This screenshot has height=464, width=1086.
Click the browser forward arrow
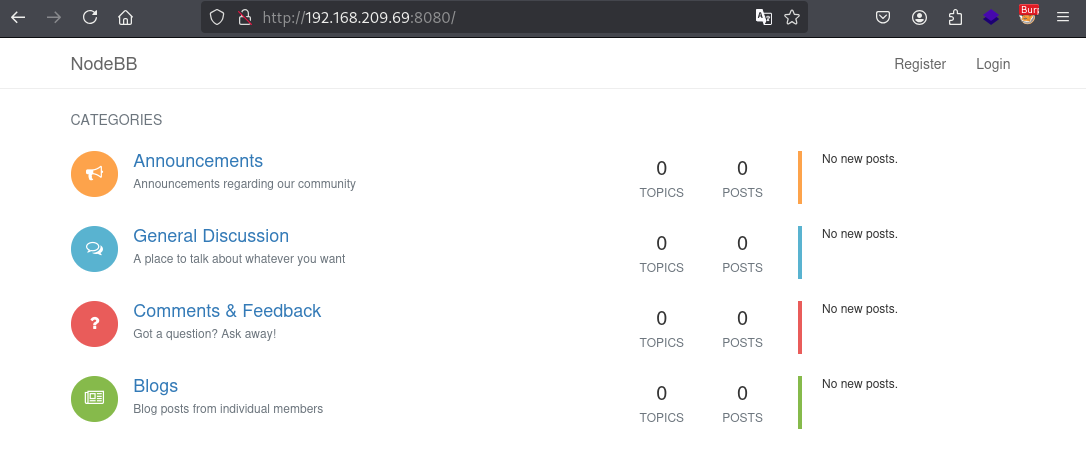[x=53, y=17]
